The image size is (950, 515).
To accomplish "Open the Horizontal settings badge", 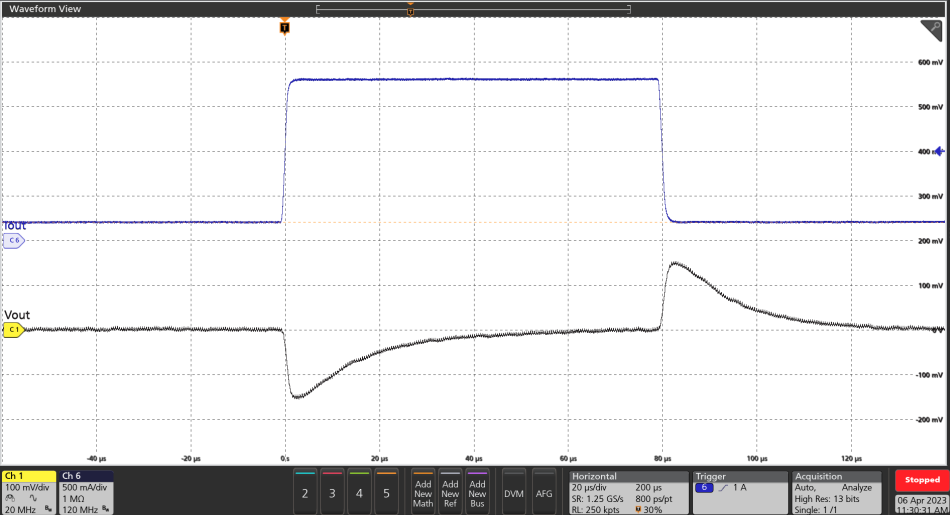I will click(626, 492).
